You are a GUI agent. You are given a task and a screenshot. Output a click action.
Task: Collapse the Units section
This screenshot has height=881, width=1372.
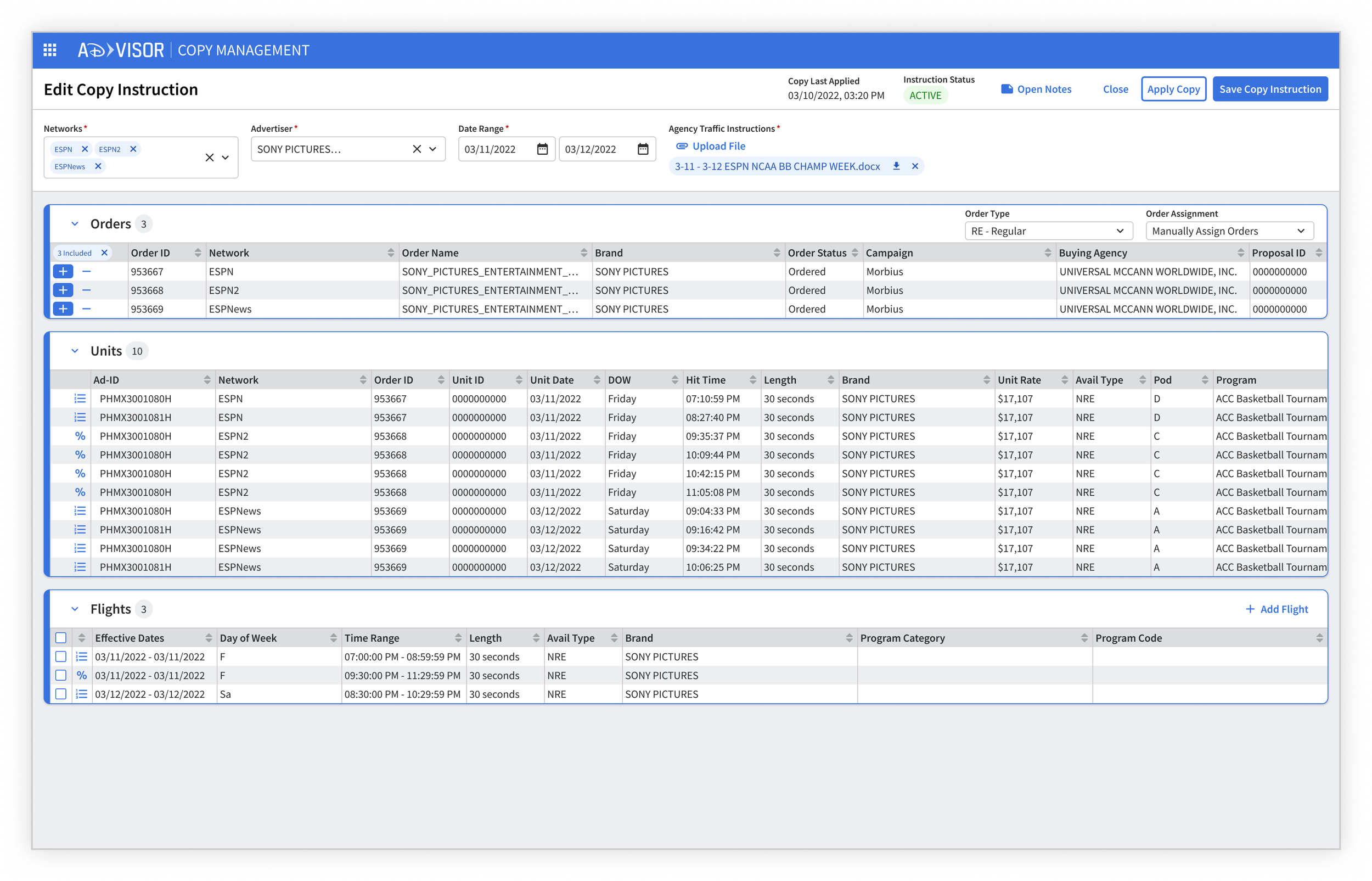pyautogui.click(x=75, y=351)
